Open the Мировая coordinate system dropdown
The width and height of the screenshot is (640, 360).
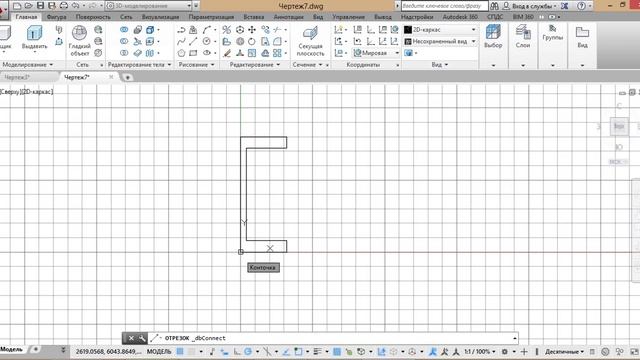point(376,53)
